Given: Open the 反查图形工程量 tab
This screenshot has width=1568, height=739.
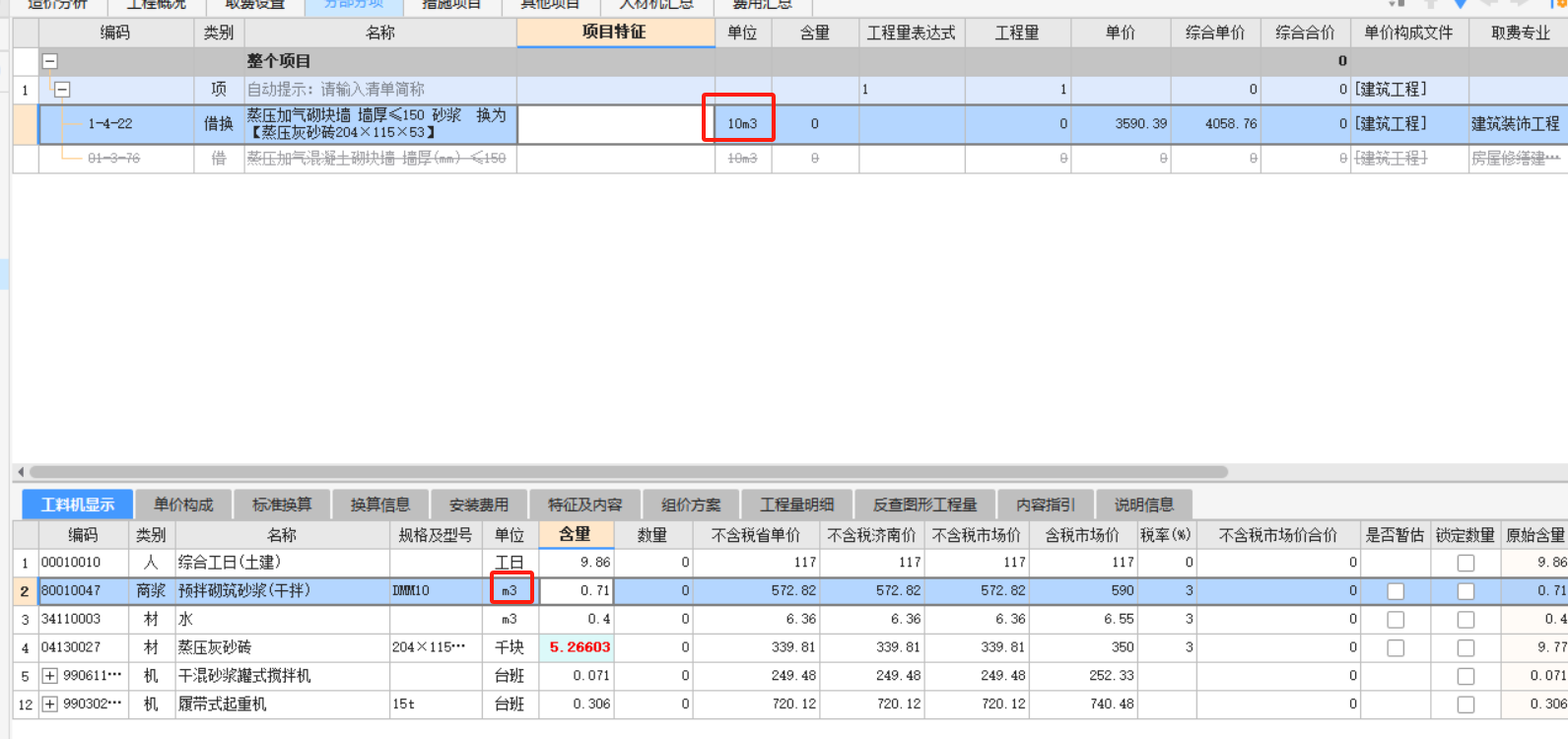Looking at the screenshot, I should 924,504.
